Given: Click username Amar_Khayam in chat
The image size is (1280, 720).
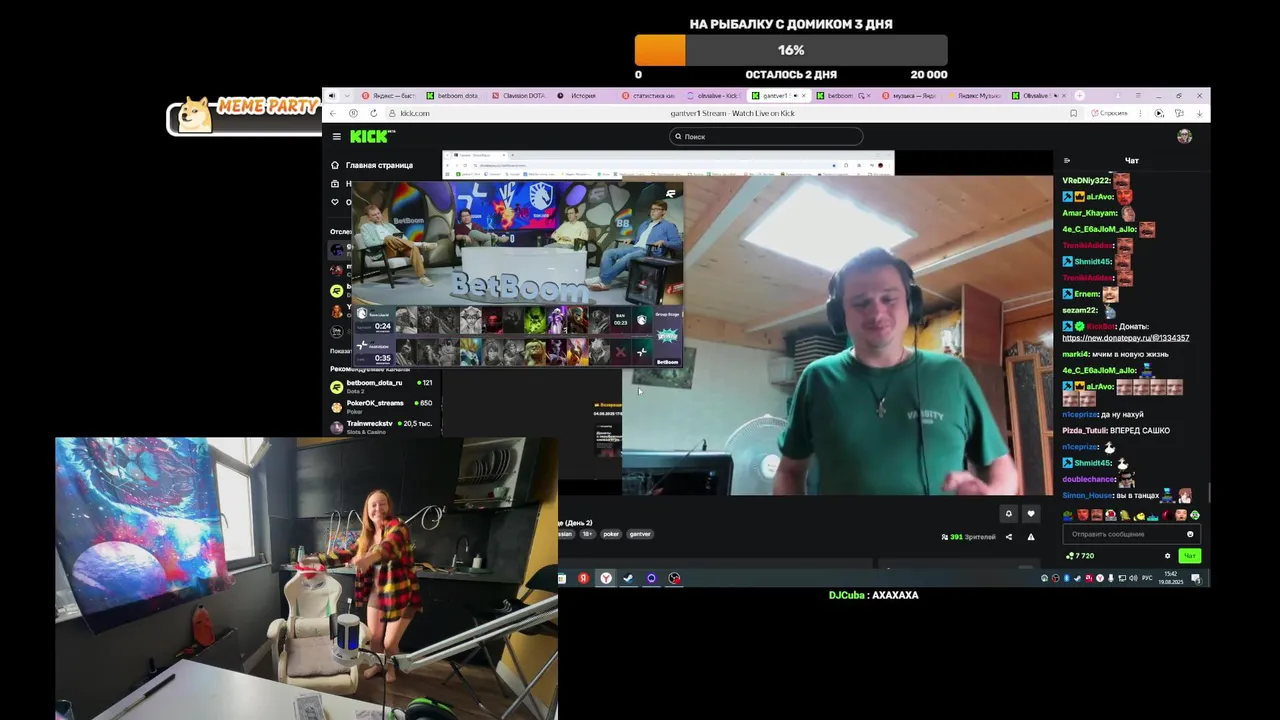Looking at the screenshot, I should [x=1090, y=213].
